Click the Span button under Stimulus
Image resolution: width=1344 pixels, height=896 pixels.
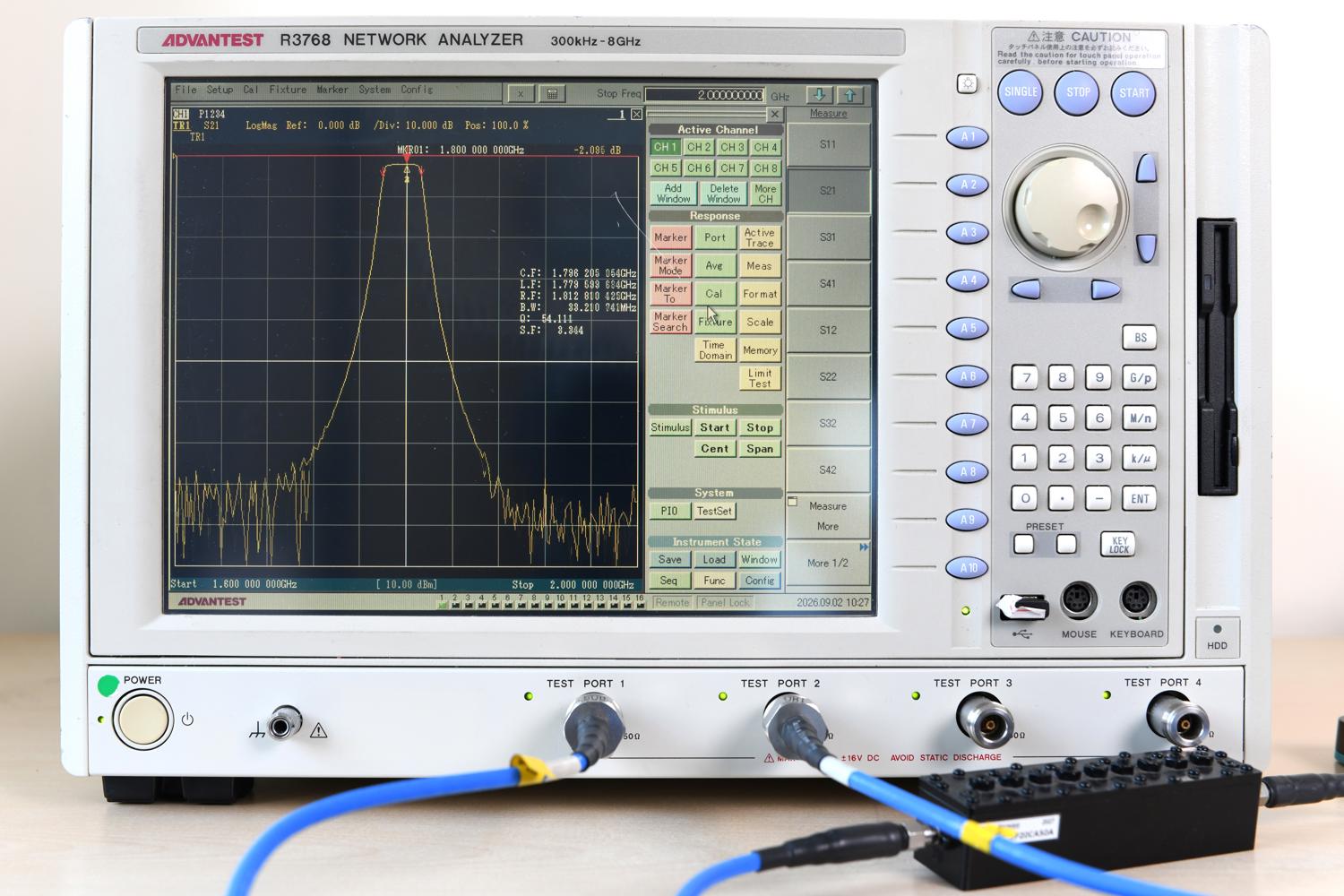760,449
